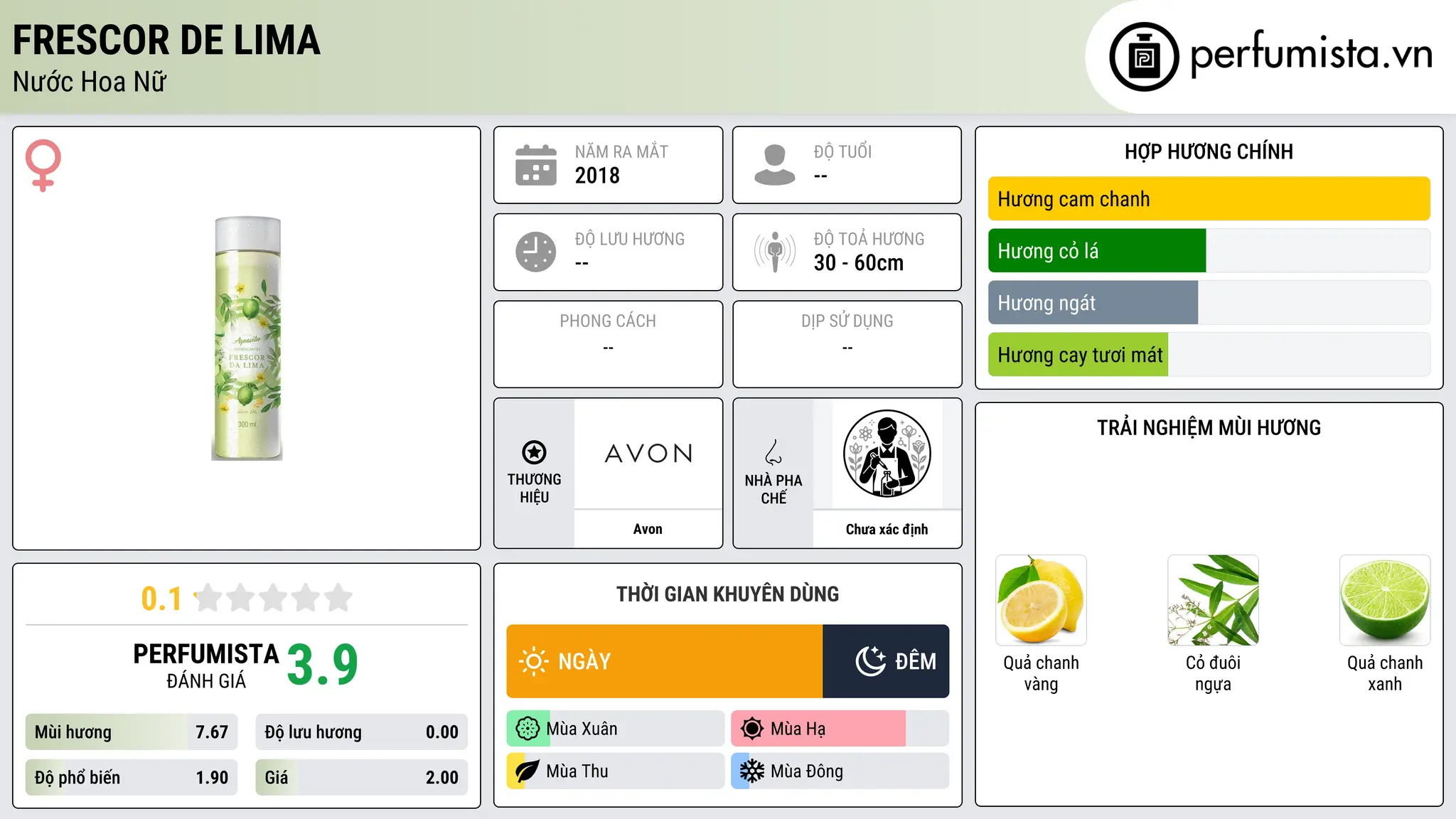The image size is (1456, 819).
Task: Click the clock icon beside Độ Lưu Hương
Action: click(536, 252)
